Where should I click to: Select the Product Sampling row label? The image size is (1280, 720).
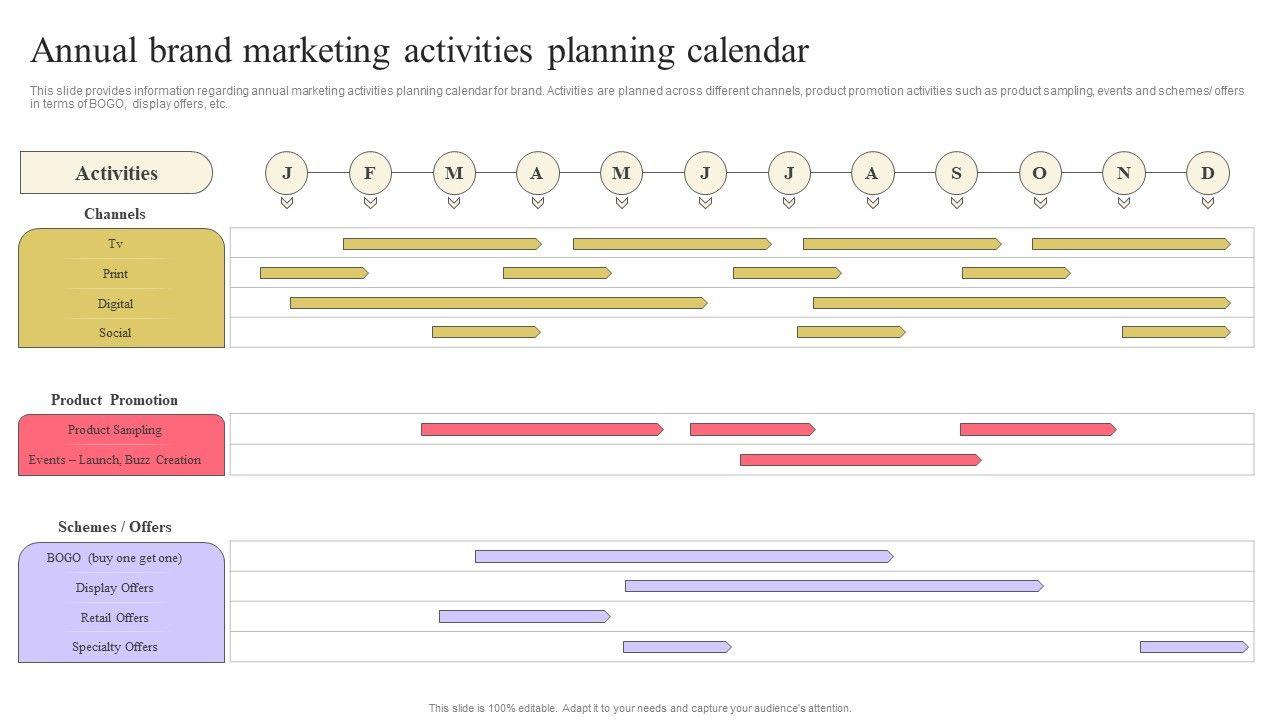point(115,430)
